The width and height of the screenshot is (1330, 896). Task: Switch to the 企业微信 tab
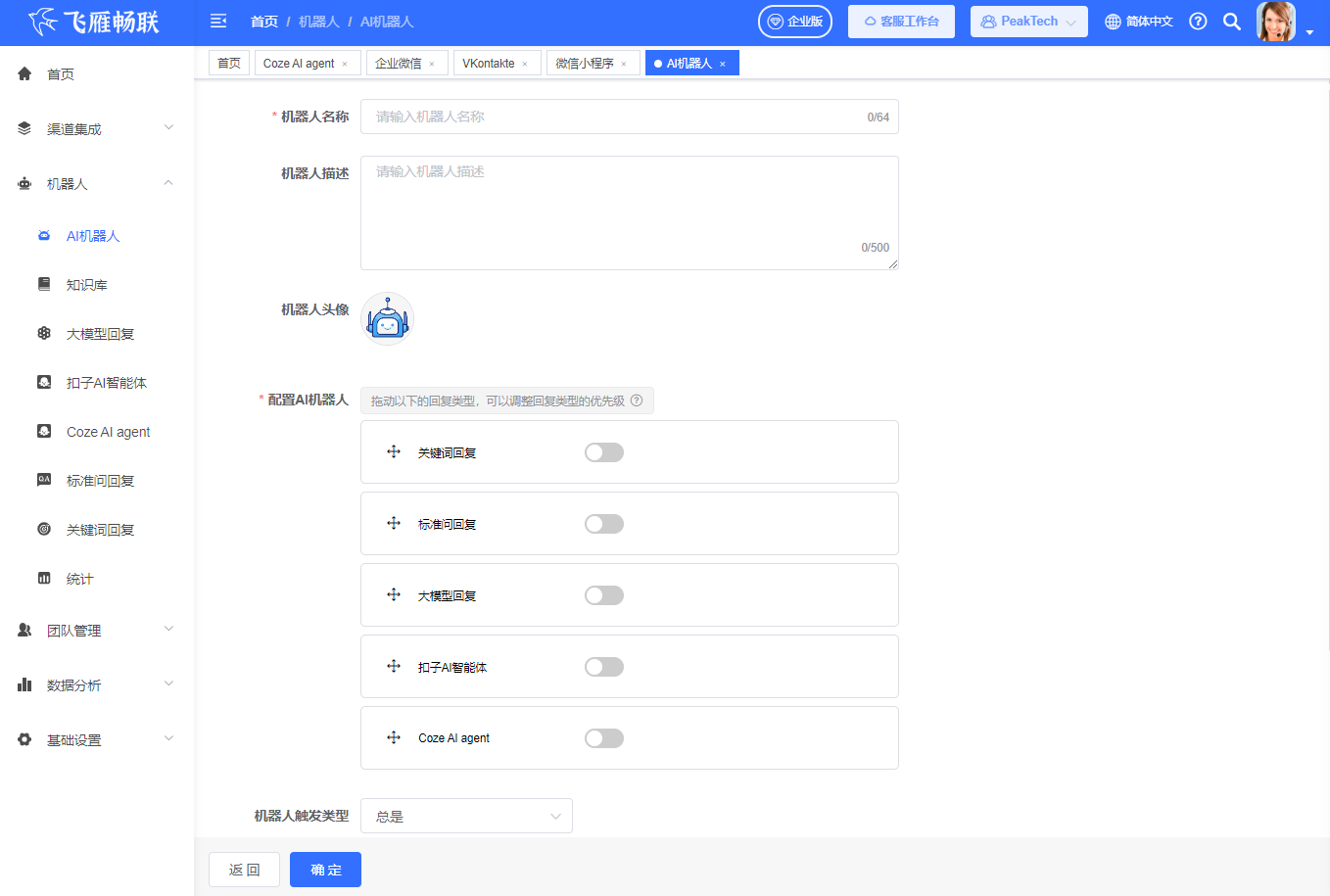(398, 64)
